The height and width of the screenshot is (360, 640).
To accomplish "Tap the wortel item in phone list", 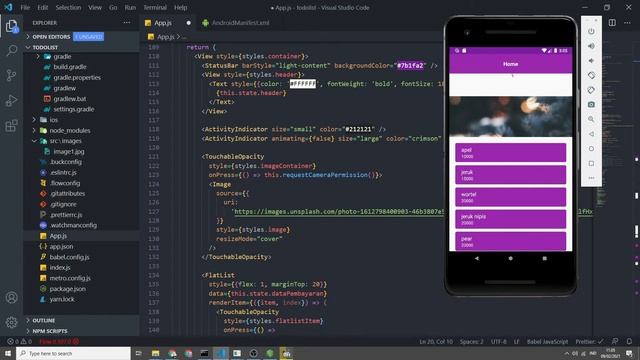I will [x=510, y=197].
